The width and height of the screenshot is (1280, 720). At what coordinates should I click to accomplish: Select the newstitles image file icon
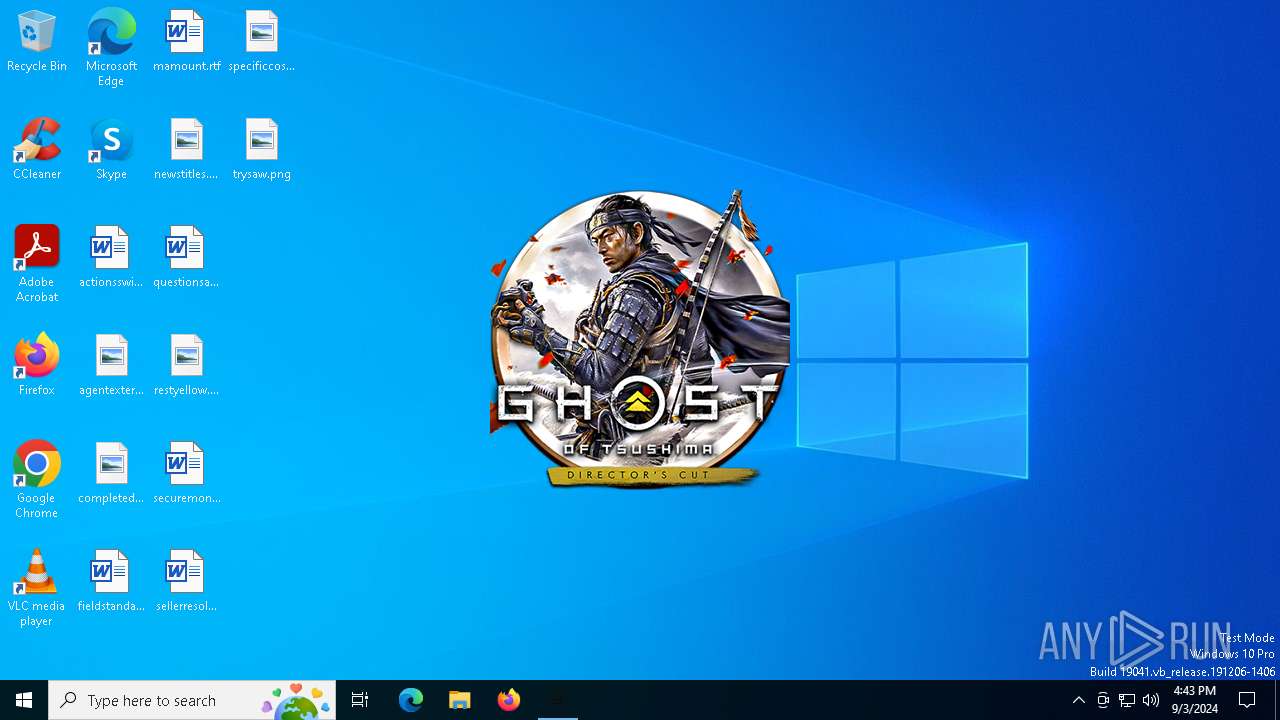tap(187, 150)
